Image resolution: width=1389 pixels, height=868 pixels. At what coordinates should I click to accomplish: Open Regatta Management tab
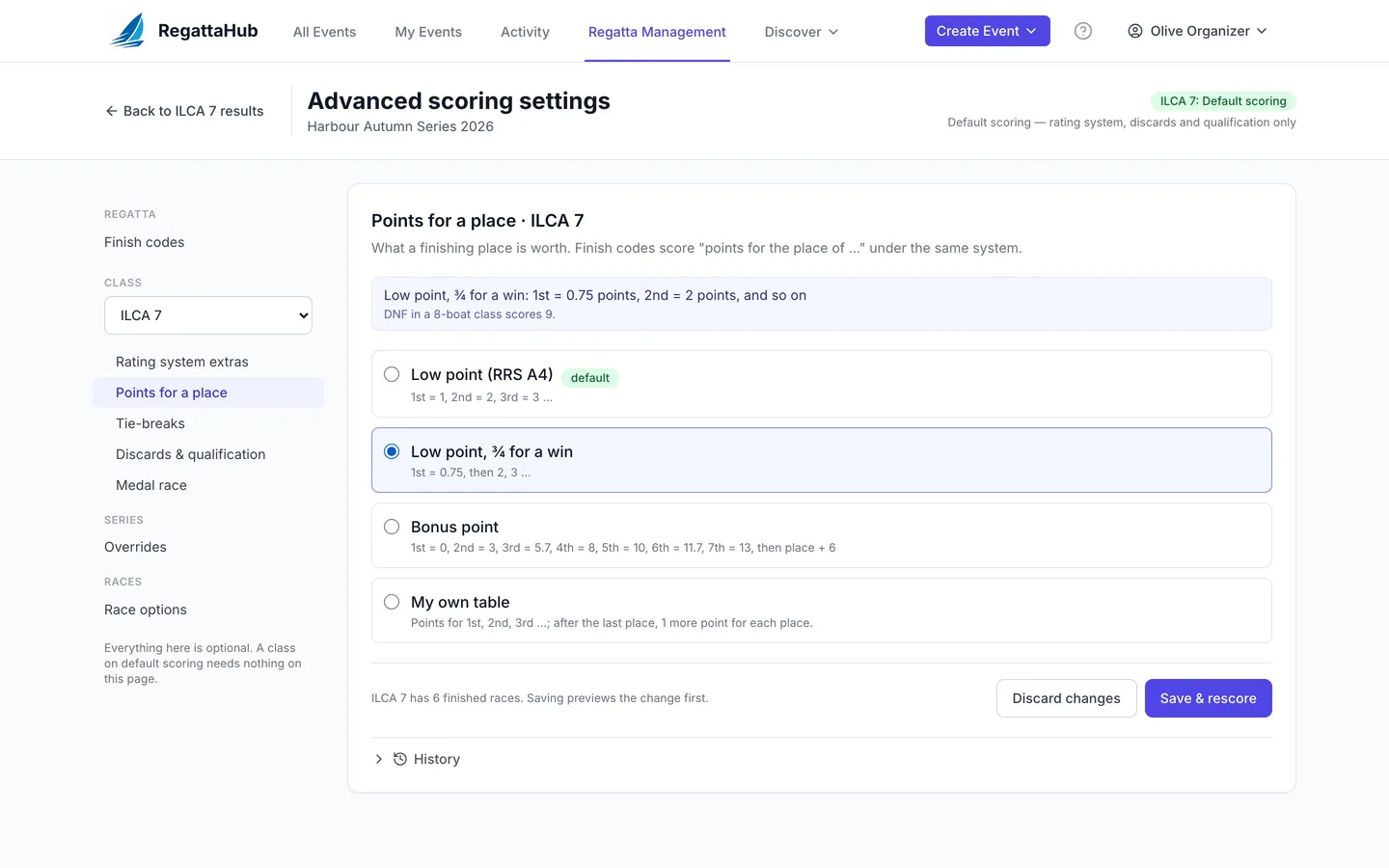(x=657, y=32)
